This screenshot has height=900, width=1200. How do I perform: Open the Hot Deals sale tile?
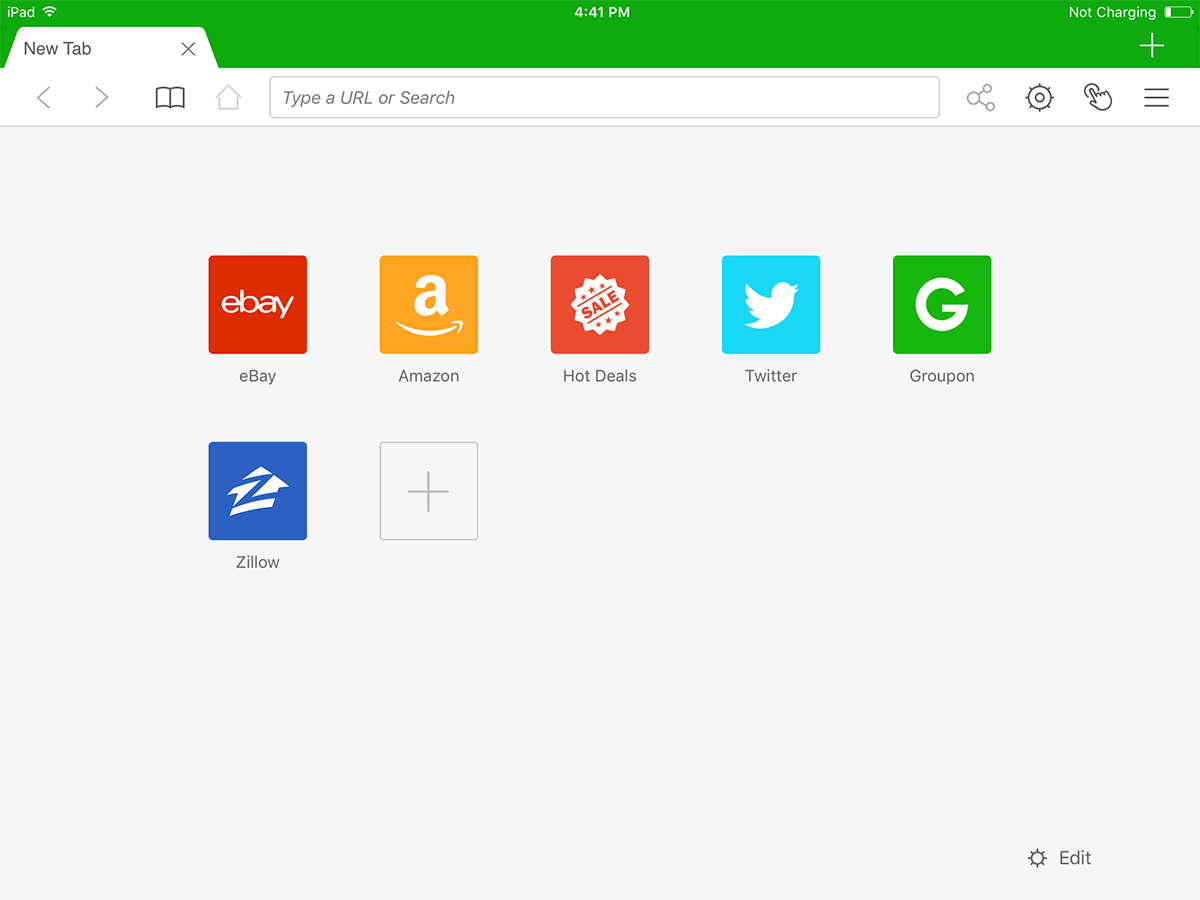(600, 305)
